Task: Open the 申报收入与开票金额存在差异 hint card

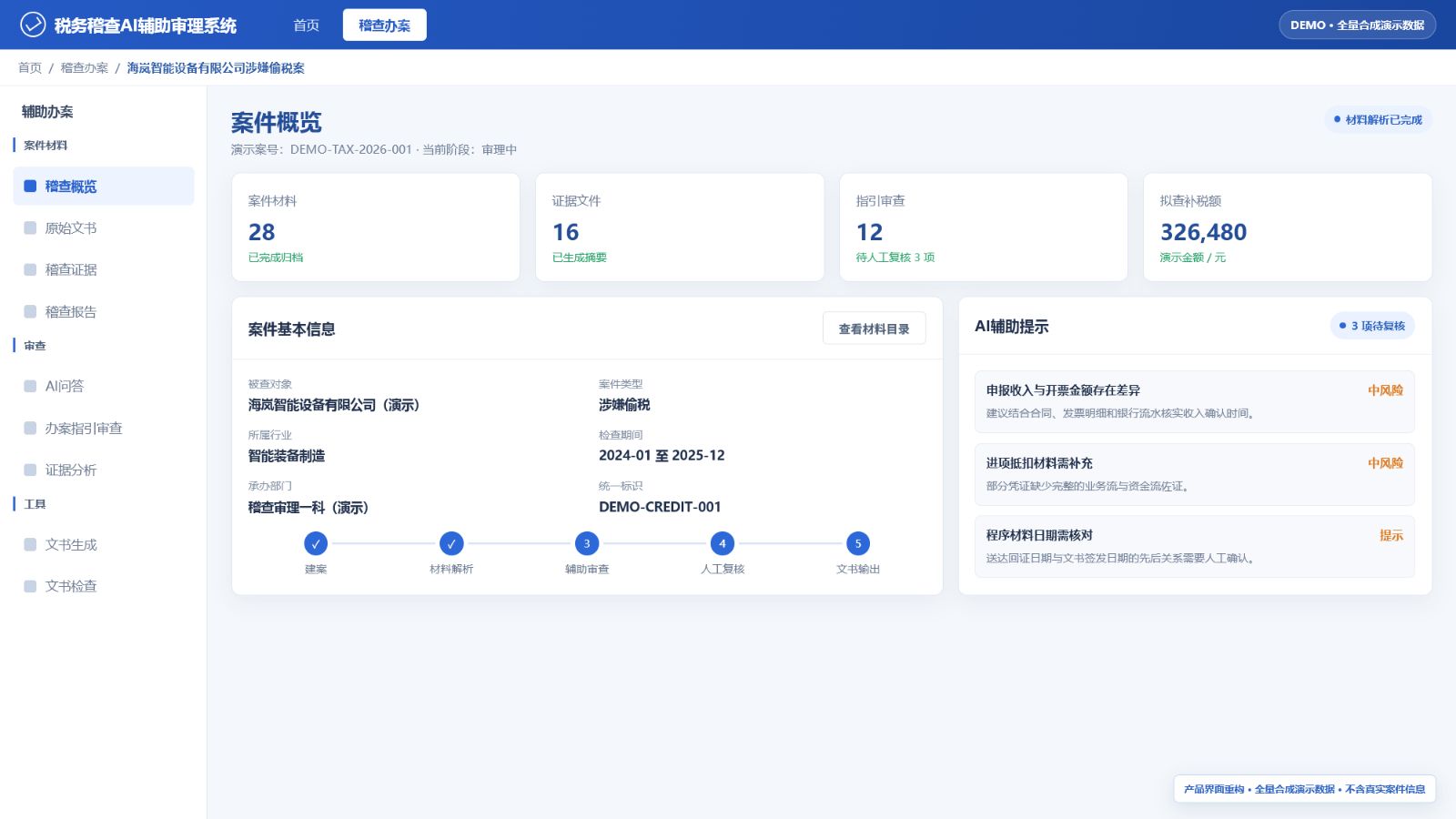Action: [1195, 401]
